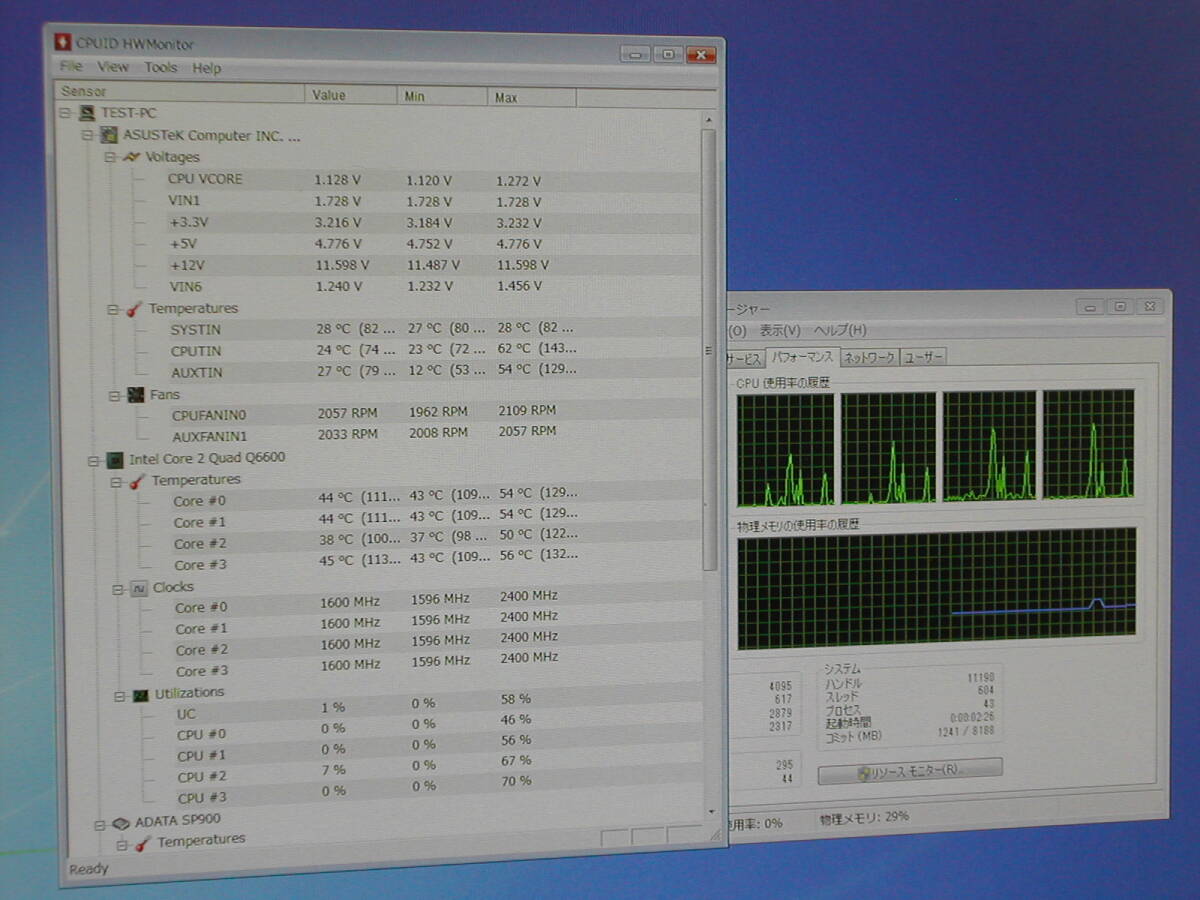Open the Help menu in HWMonitor
Viewport: 1200px width, 900px height.
[x=207, y=68]
